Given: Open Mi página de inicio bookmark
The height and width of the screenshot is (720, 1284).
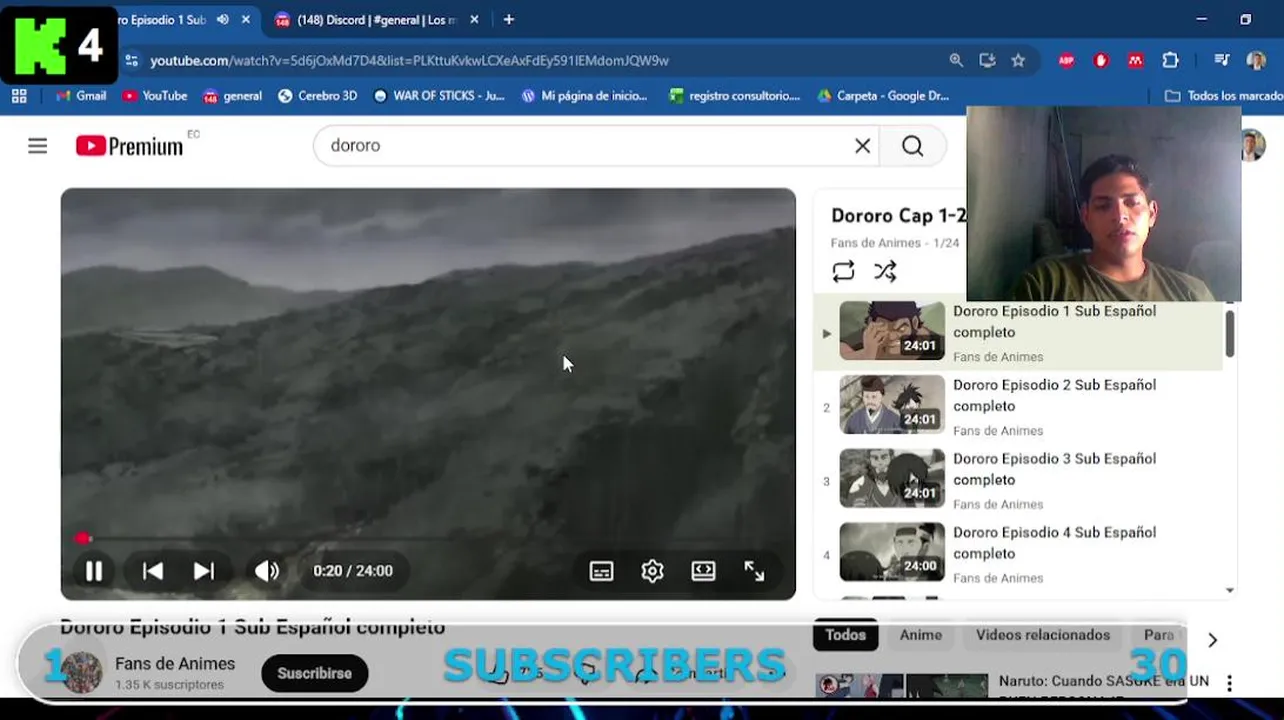Looking at the screenshot, I should [584, 96].
